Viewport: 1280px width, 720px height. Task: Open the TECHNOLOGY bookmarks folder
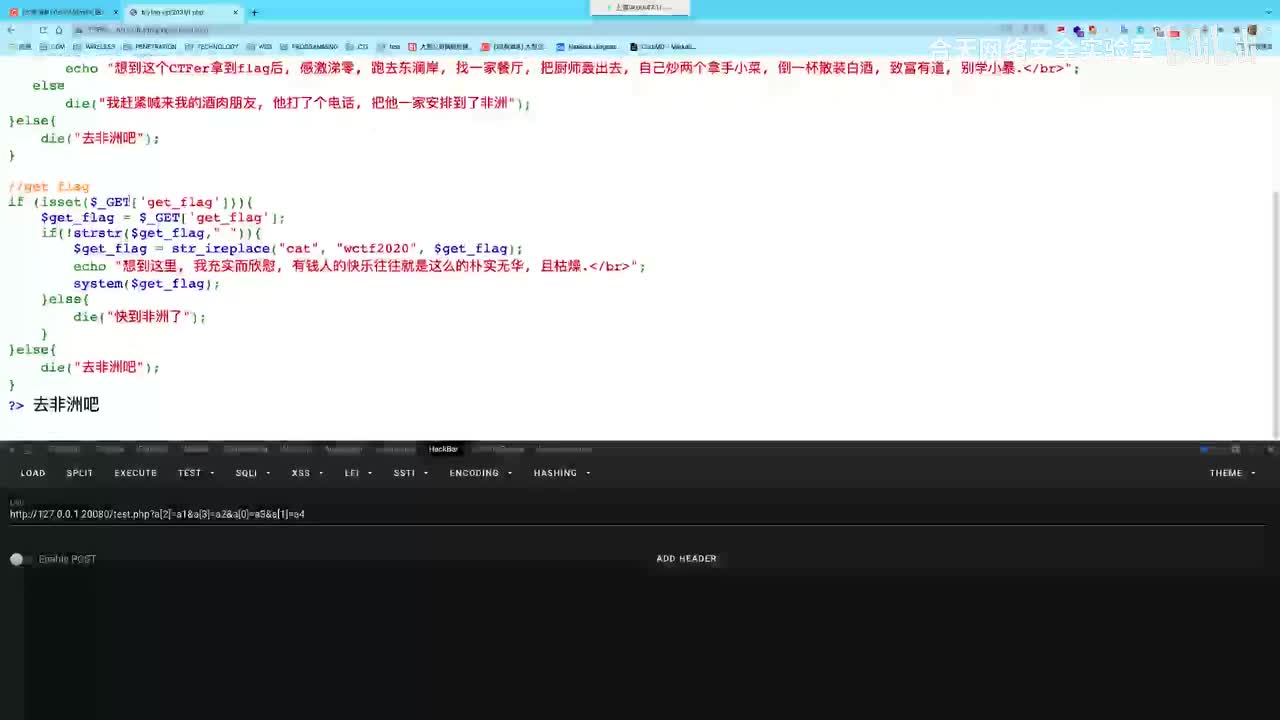(x=212, y=46)
